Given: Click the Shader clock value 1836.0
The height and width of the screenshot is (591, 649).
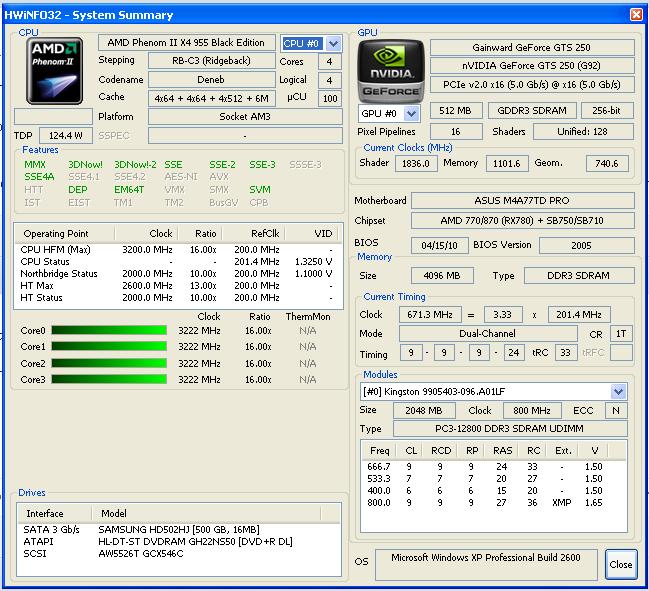Looking at the screenshot, I should coord(416,163).
